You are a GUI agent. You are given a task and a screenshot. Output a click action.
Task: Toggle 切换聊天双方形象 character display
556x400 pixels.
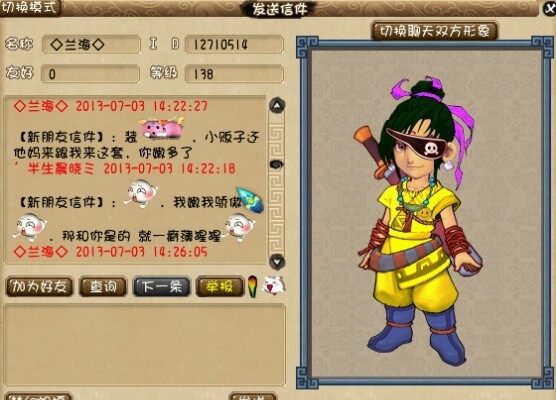pos(434,32)
